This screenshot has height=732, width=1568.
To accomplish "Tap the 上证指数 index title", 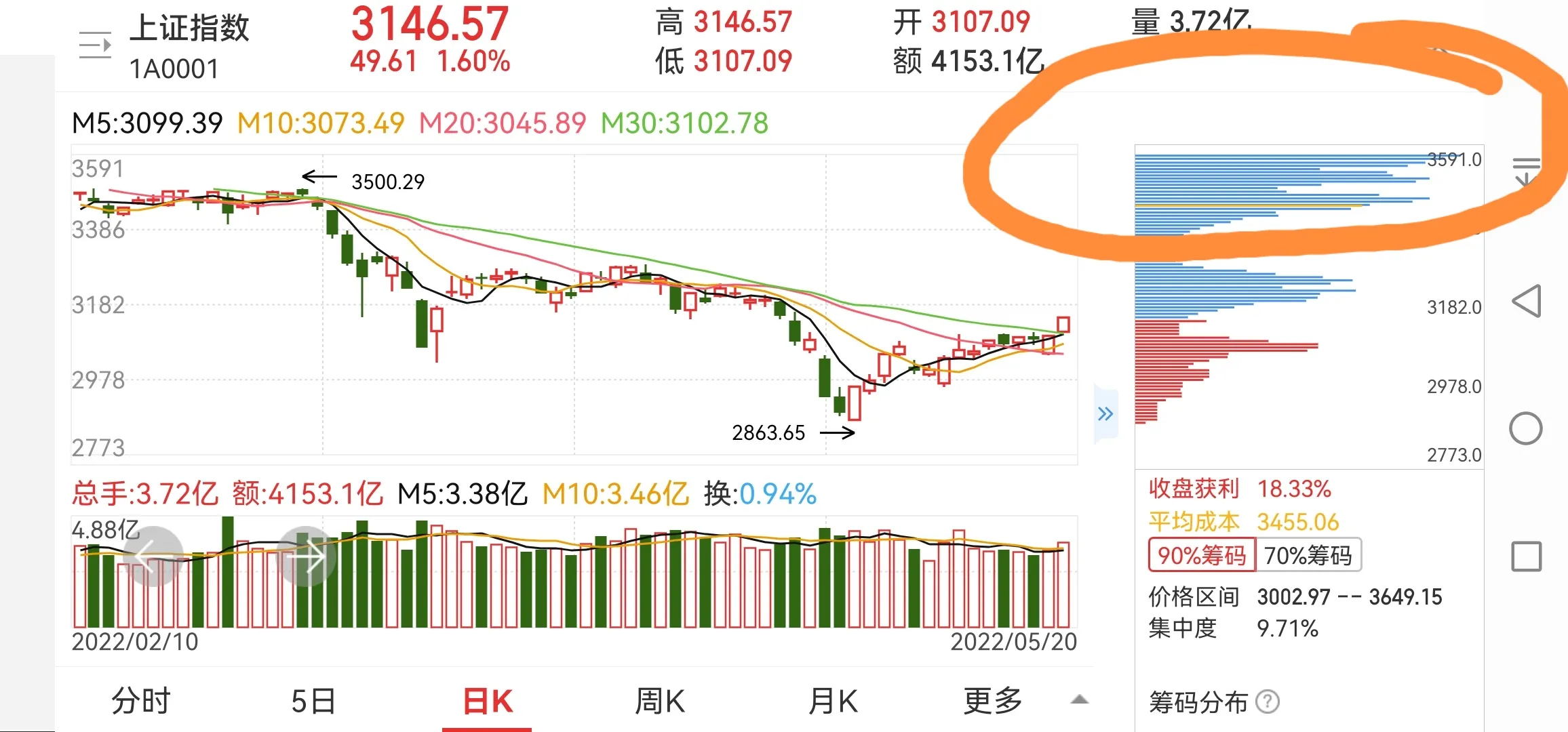I will (x=189, y=28).
